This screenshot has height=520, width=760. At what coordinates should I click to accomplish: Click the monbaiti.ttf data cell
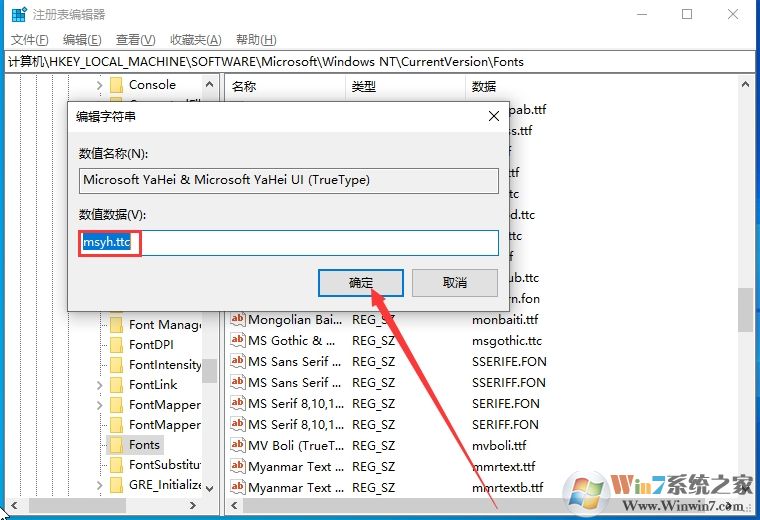(x=505, y=320)
